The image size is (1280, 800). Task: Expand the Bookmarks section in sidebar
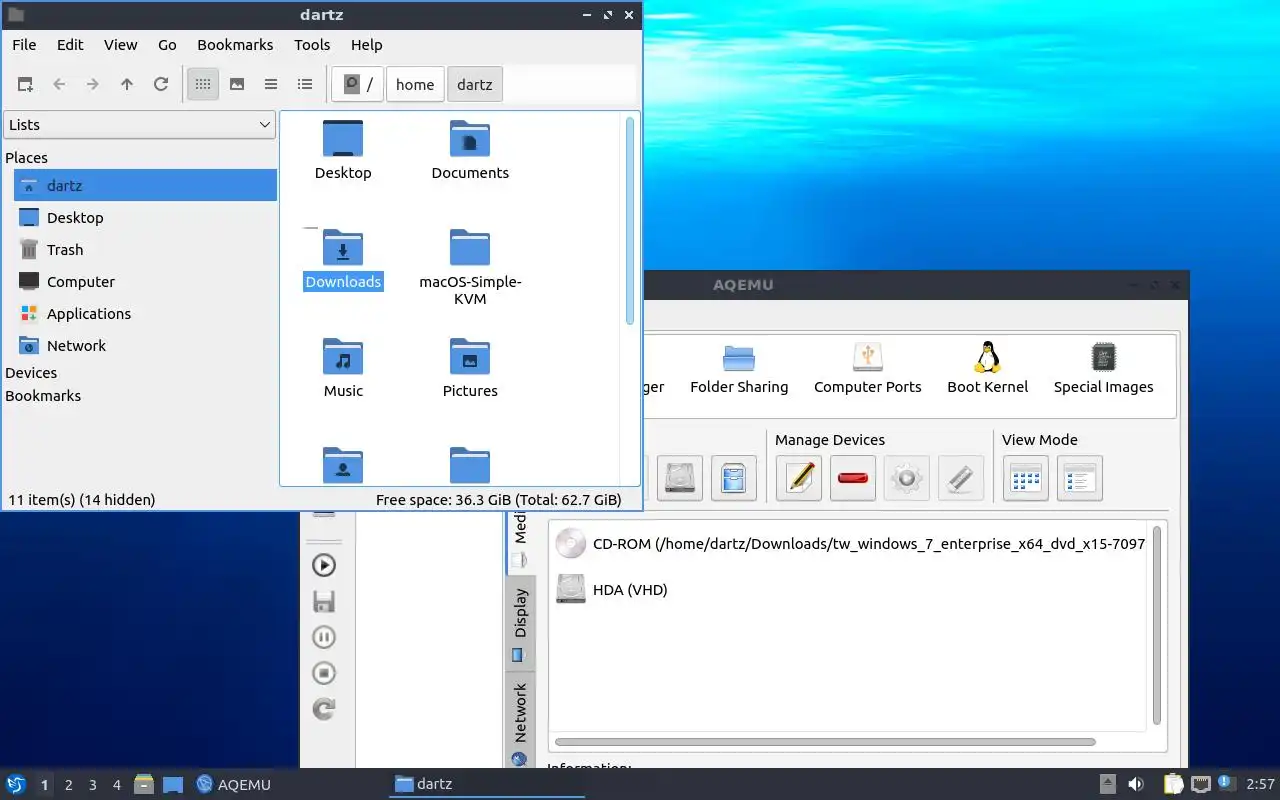(x=43, y=395)
